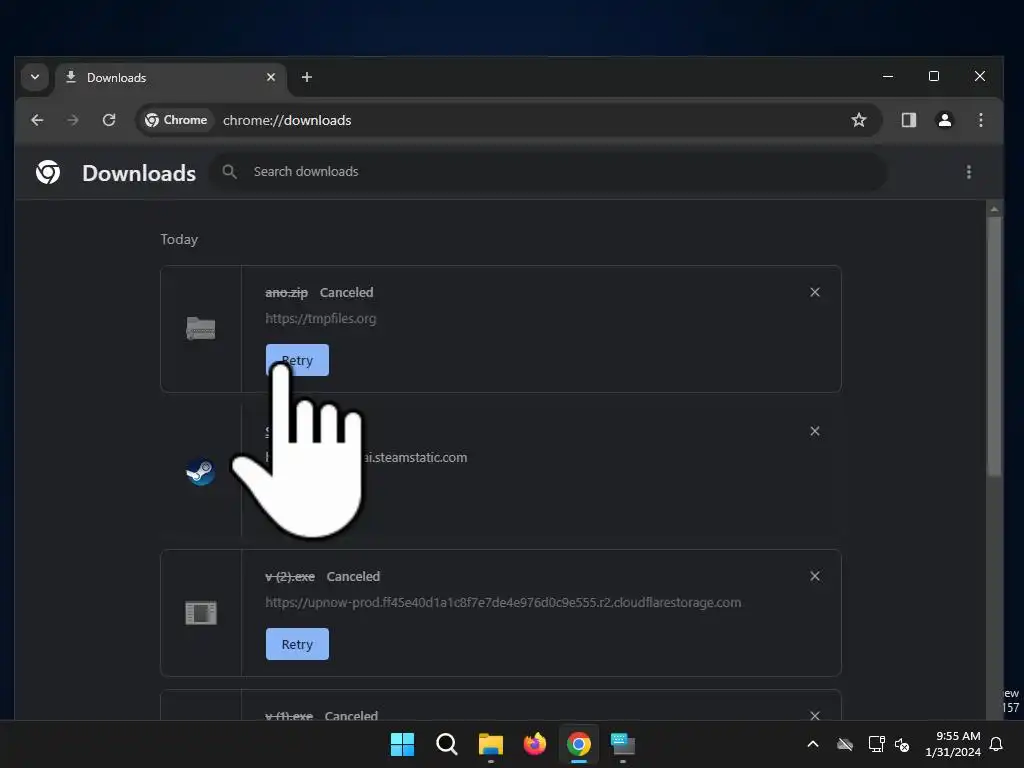Open Chrome's three-dot main menu

(x=980, y=120)
